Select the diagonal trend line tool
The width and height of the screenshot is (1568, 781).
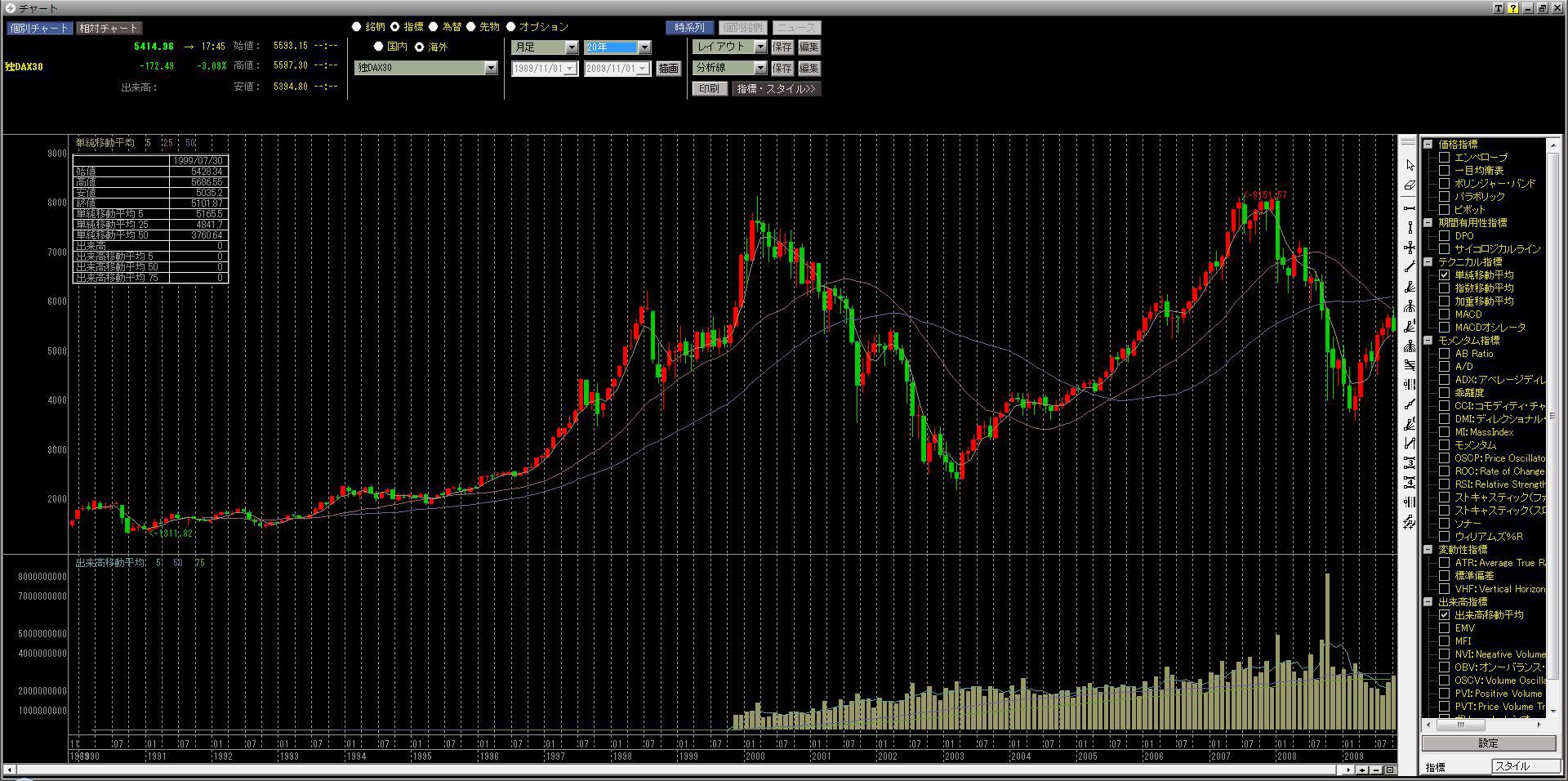(1410, 267)
